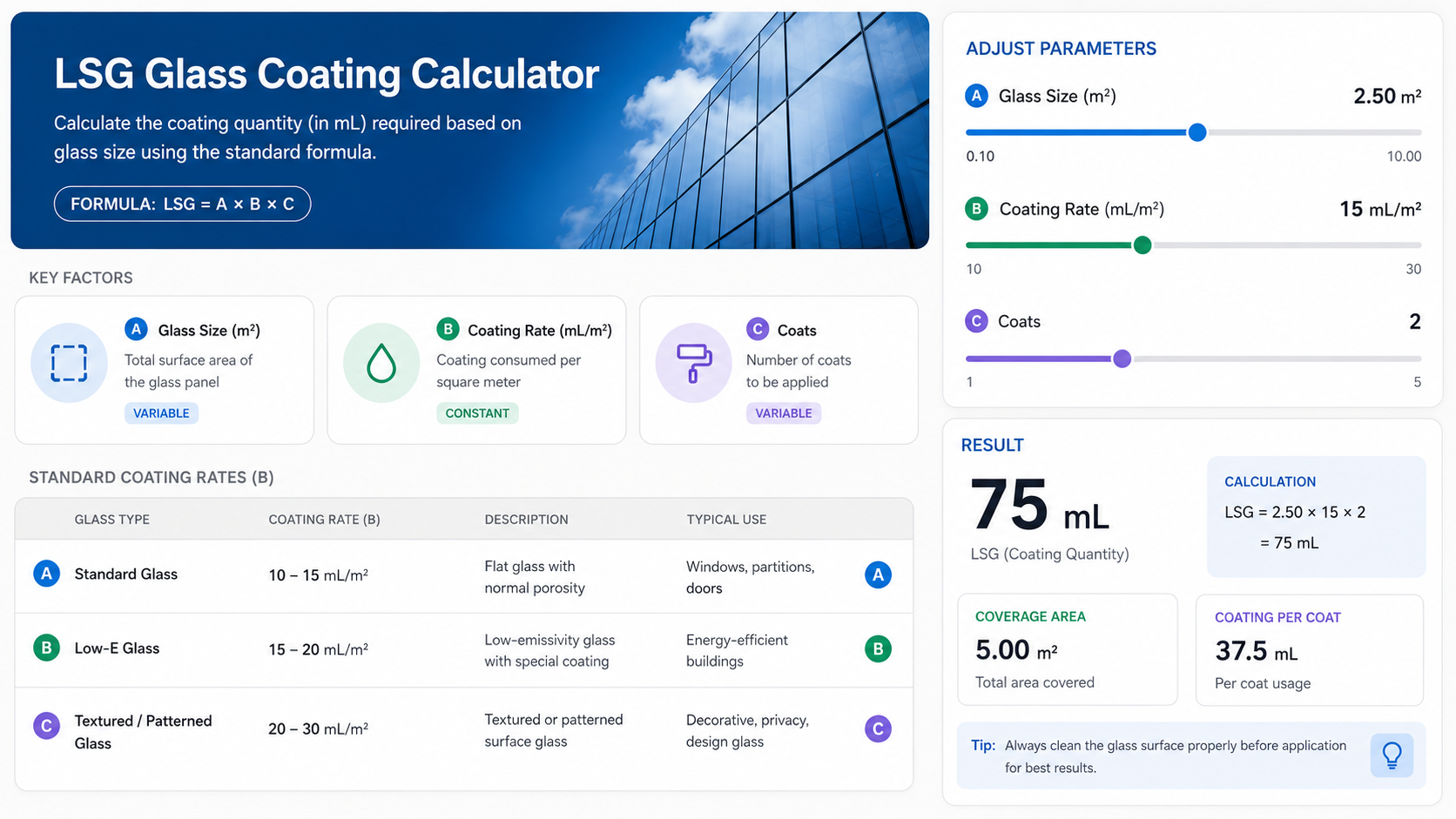Click the A badge left of Standard Glass
The image size is (1456, 819).
[46, 574]
